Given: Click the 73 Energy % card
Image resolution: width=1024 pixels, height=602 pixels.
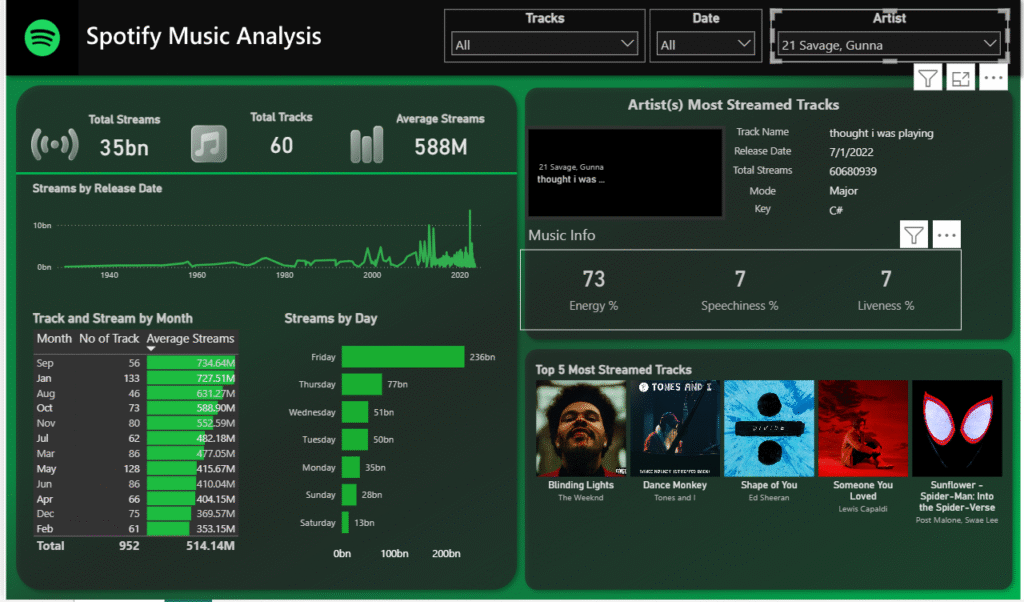Looking at the screenshot, I should [594, 290].
